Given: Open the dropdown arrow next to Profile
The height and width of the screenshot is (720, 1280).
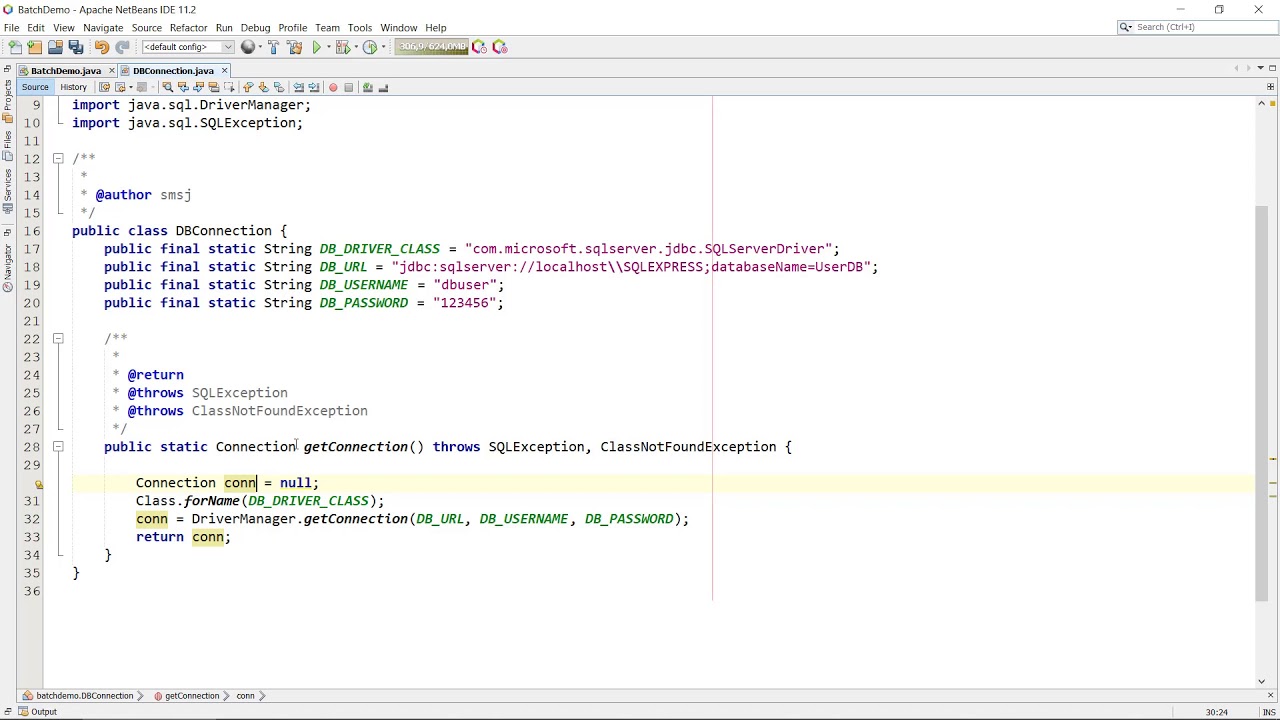Looking at the screenshot, I should tap(383, 47).
